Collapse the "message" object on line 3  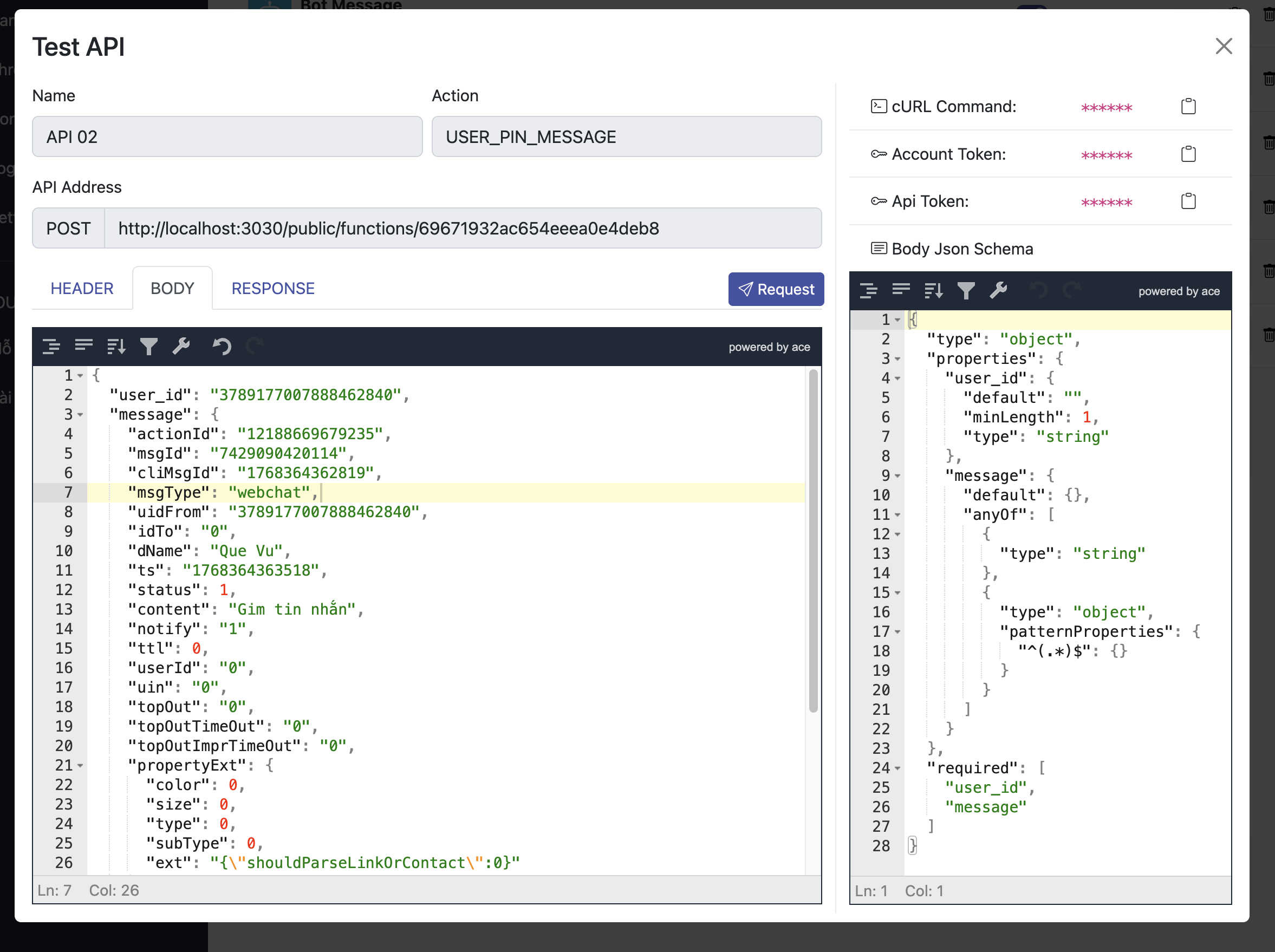click(80, 415)
